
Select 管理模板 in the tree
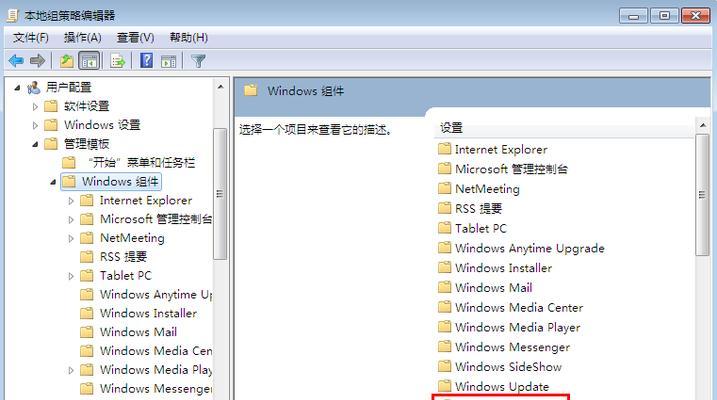click(86, 144)
